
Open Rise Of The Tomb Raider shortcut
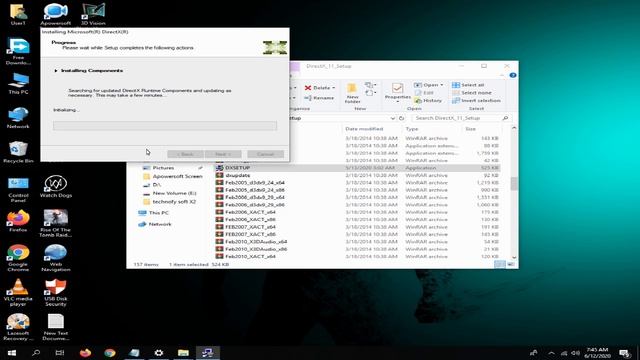(56, 223)
